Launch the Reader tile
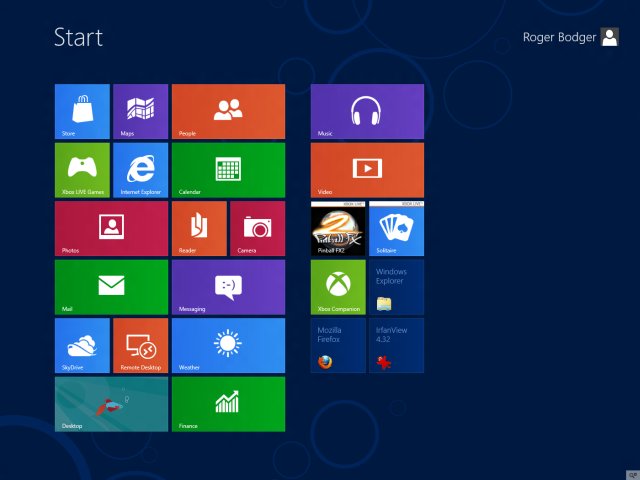 click(x=199, y=229)
